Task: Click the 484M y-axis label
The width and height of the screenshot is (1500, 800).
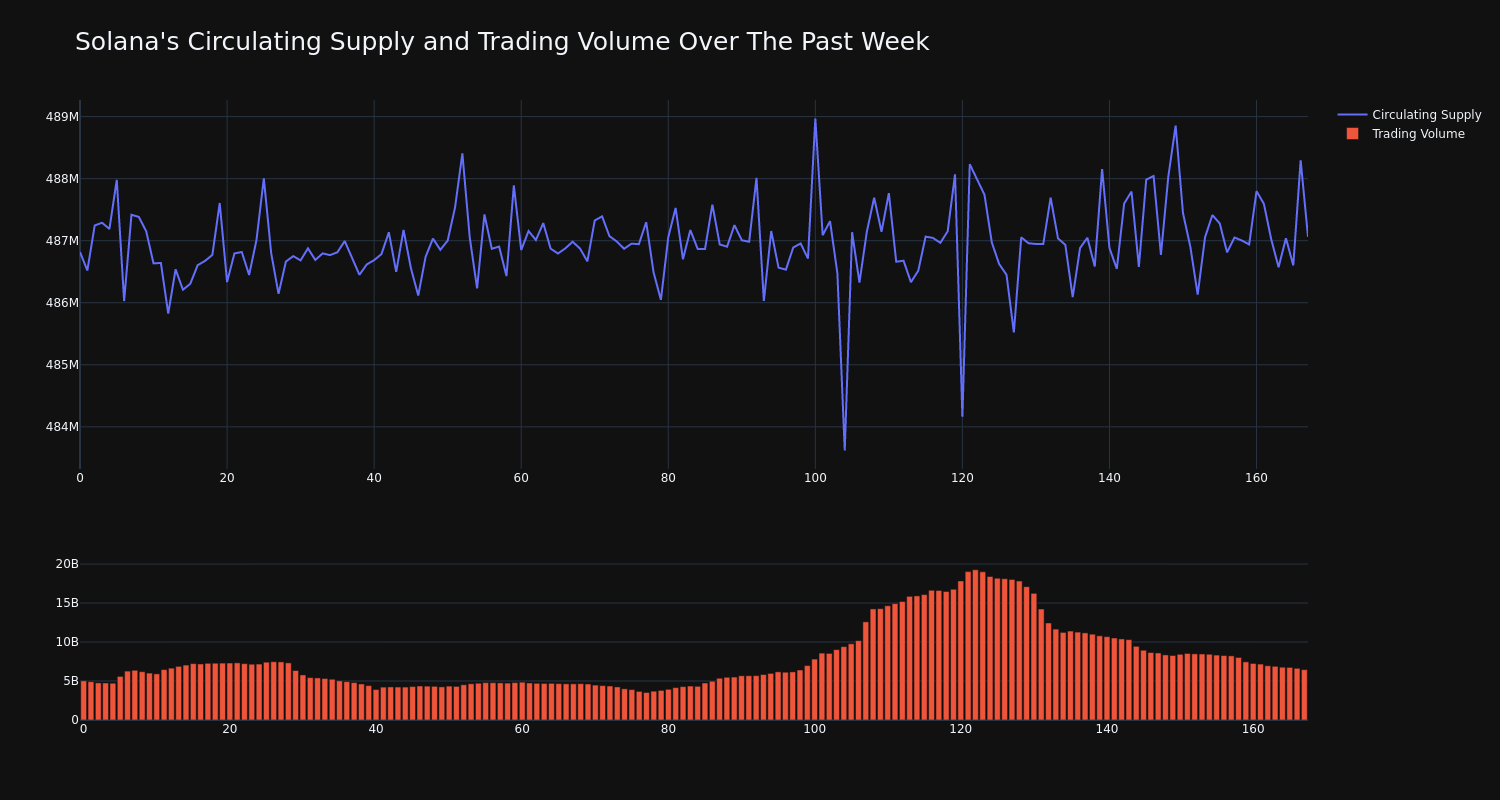Action: coord(62,427)
